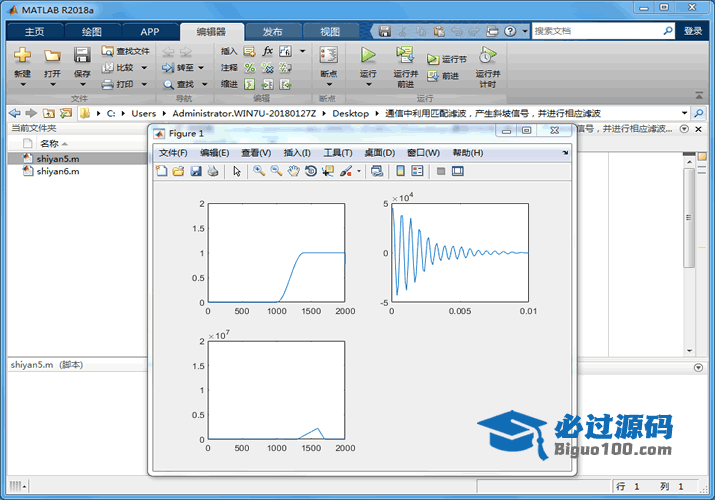Click the 运行并计时 button
Screen dimensions: 715x500
[487, 67]
